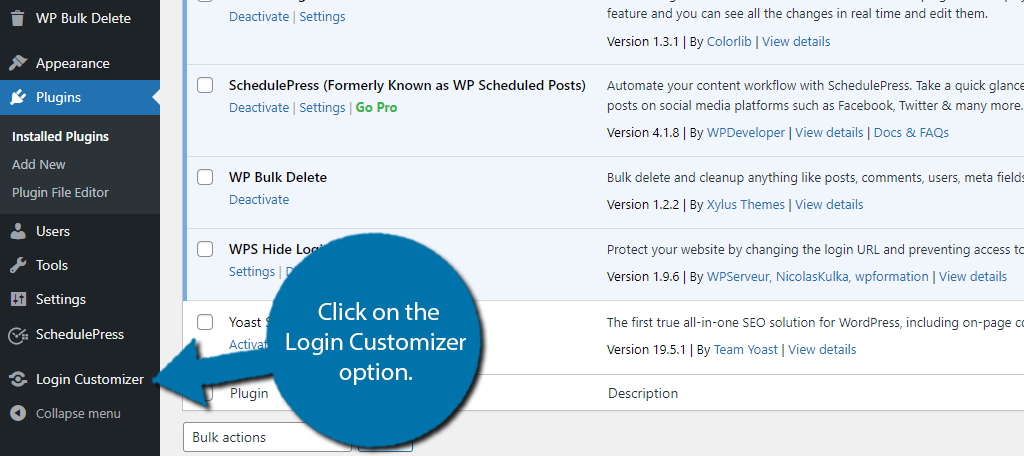
Task: Click Deactivate link in top plugin row
Action: tap(259, 16)
